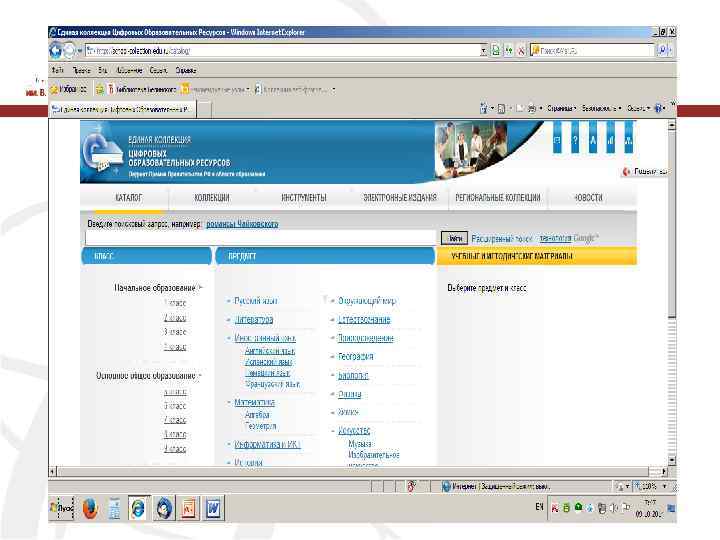Switch to Internet Explorer taskbar icon
The image size is (720, 540).
click(x=139, y=508)
